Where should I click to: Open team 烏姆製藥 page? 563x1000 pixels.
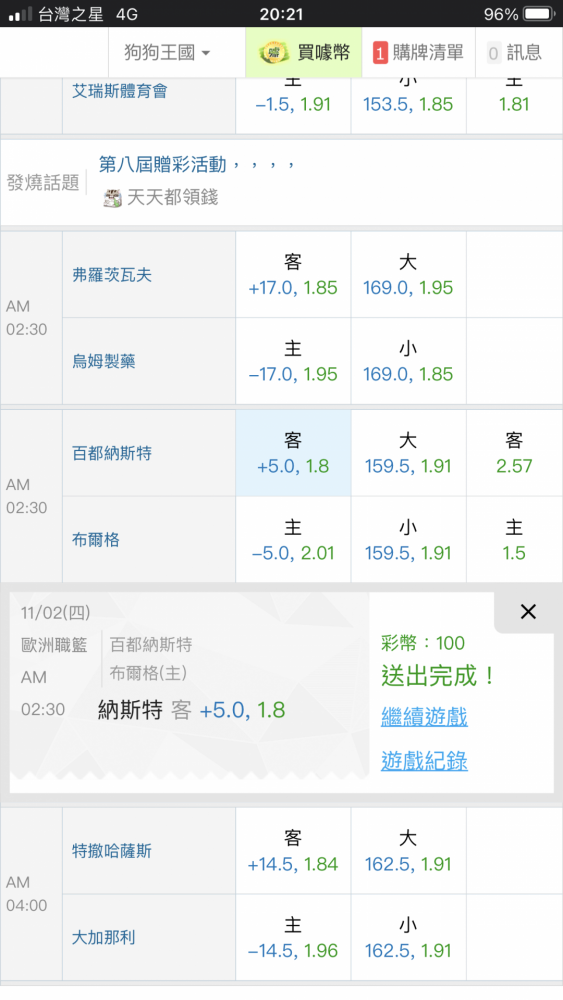103,362
